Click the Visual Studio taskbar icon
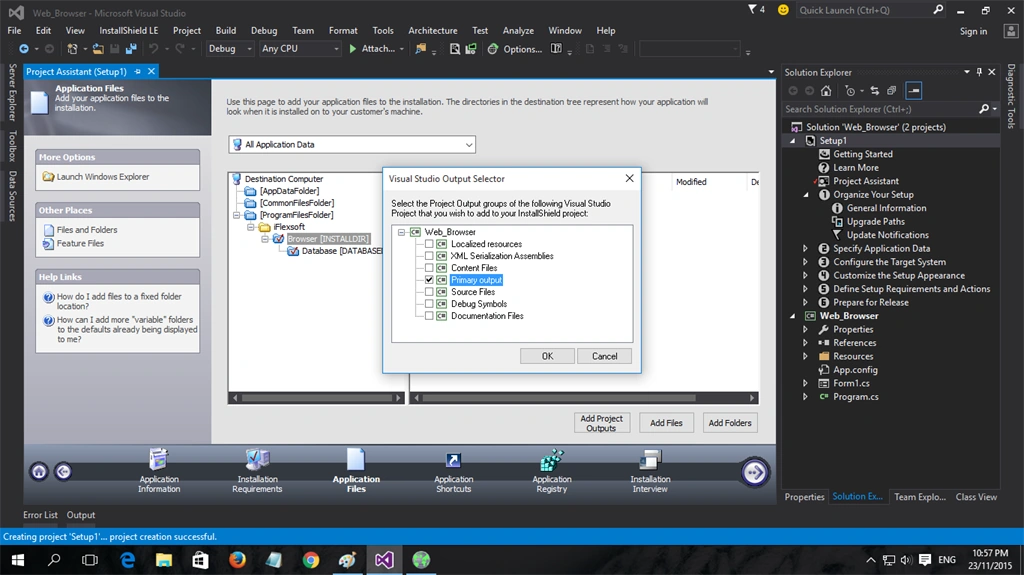Viewport: 1024px width, 575px height. coord(384,560)
